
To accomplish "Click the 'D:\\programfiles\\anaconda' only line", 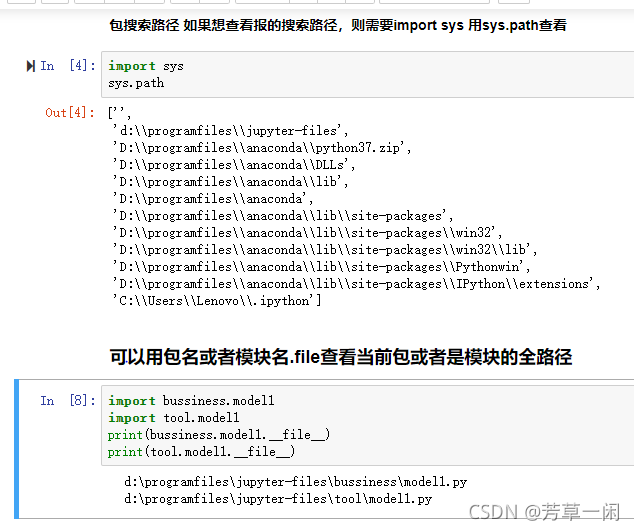I will 213,198.
